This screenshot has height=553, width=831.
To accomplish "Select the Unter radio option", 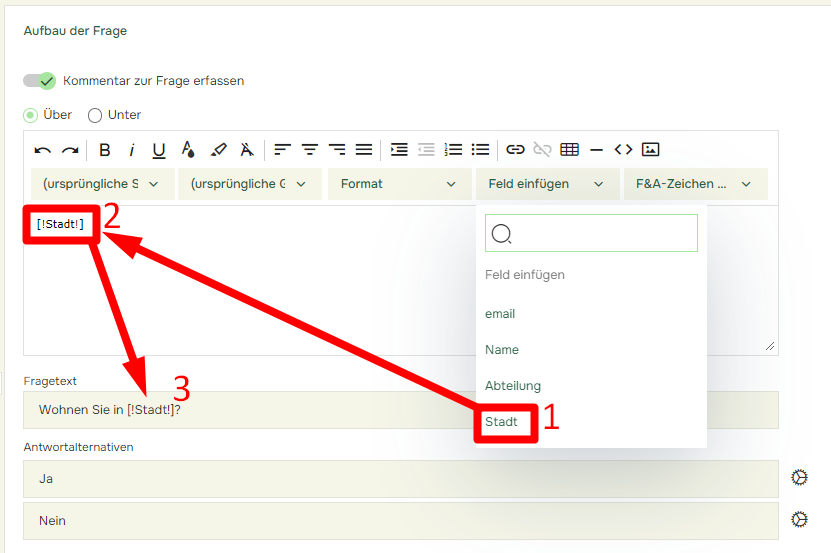I will [95, 115].
